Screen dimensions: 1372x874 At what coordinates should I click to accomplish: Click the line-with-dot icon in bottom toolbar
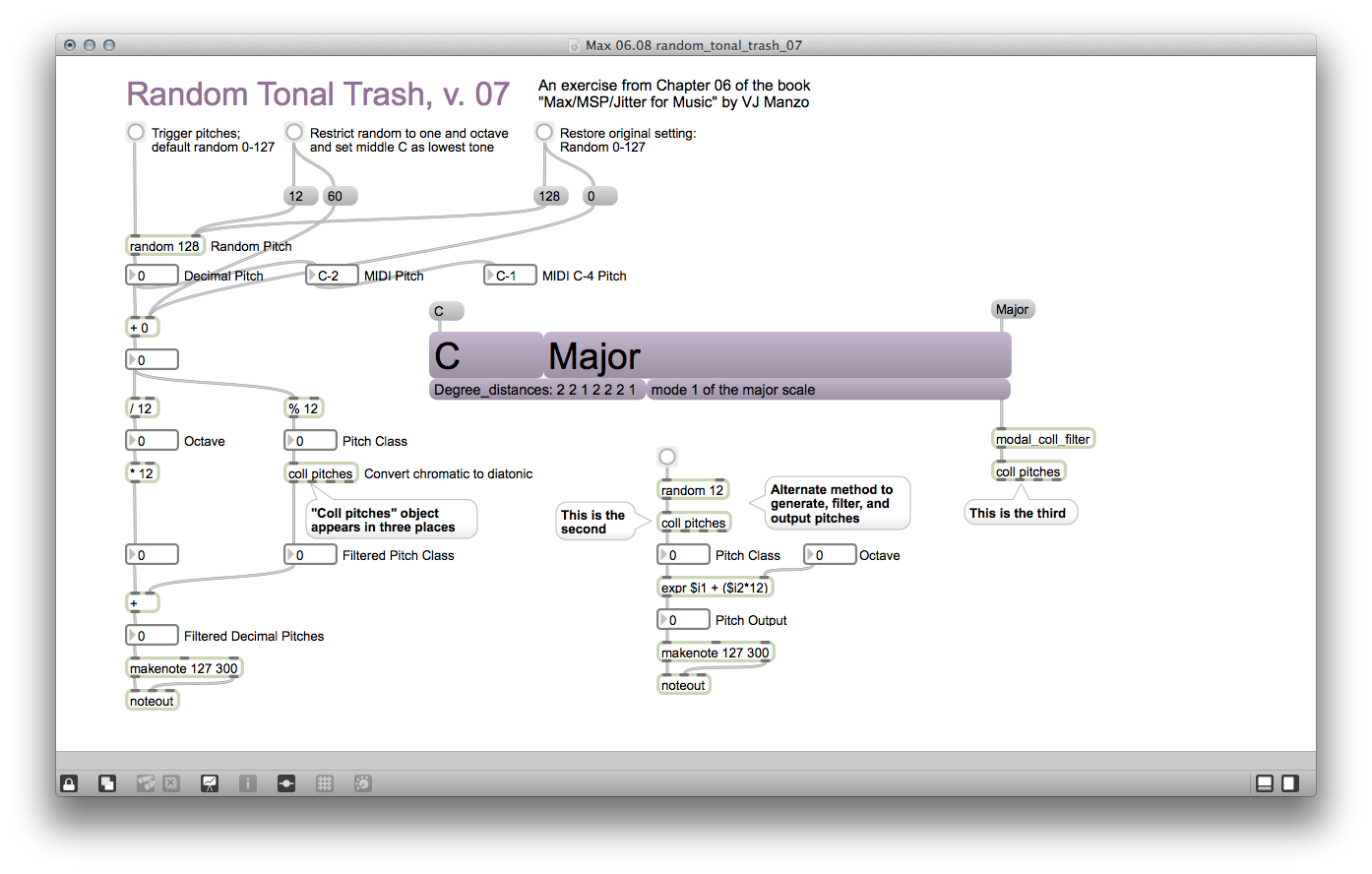(286, 783)
